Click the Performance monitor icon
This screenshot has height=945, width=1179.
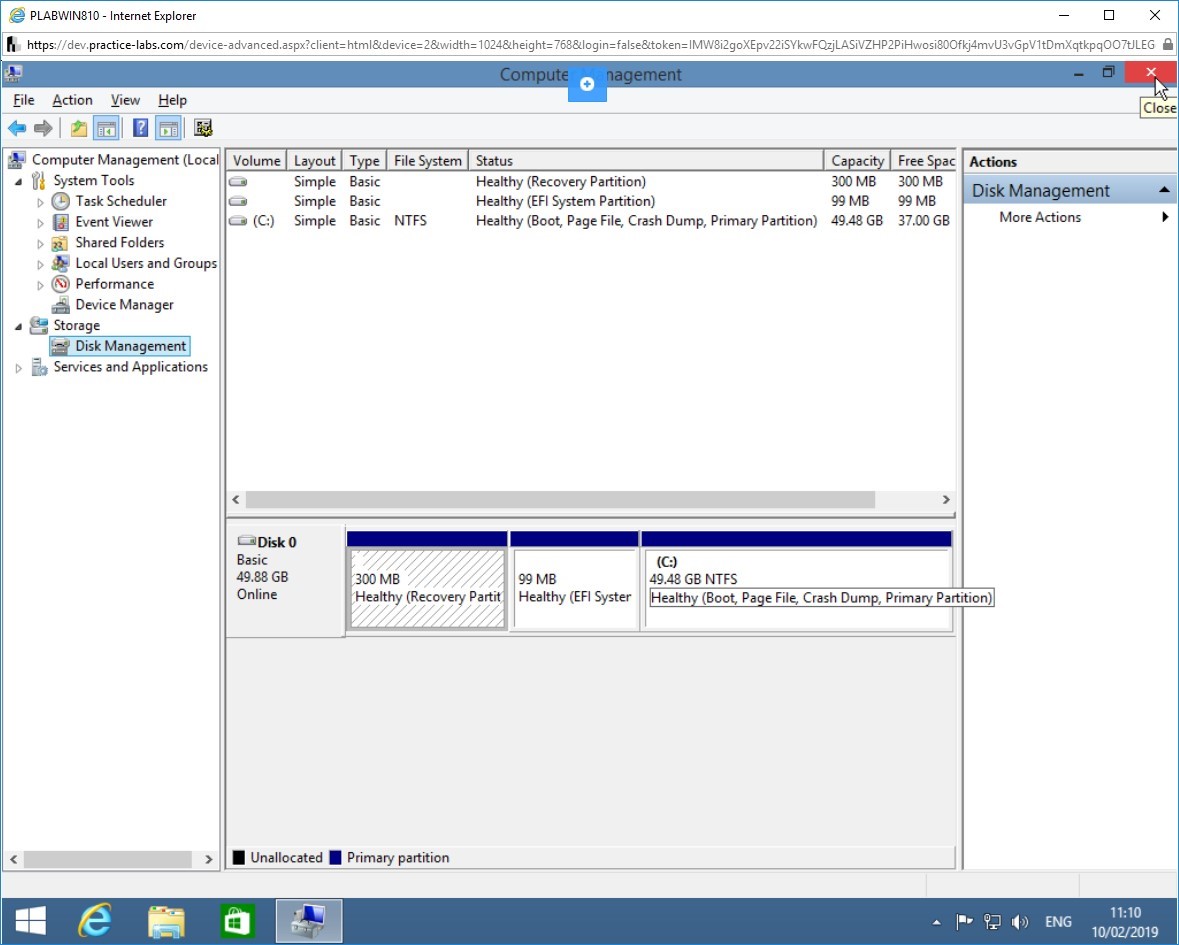point(61,284)
